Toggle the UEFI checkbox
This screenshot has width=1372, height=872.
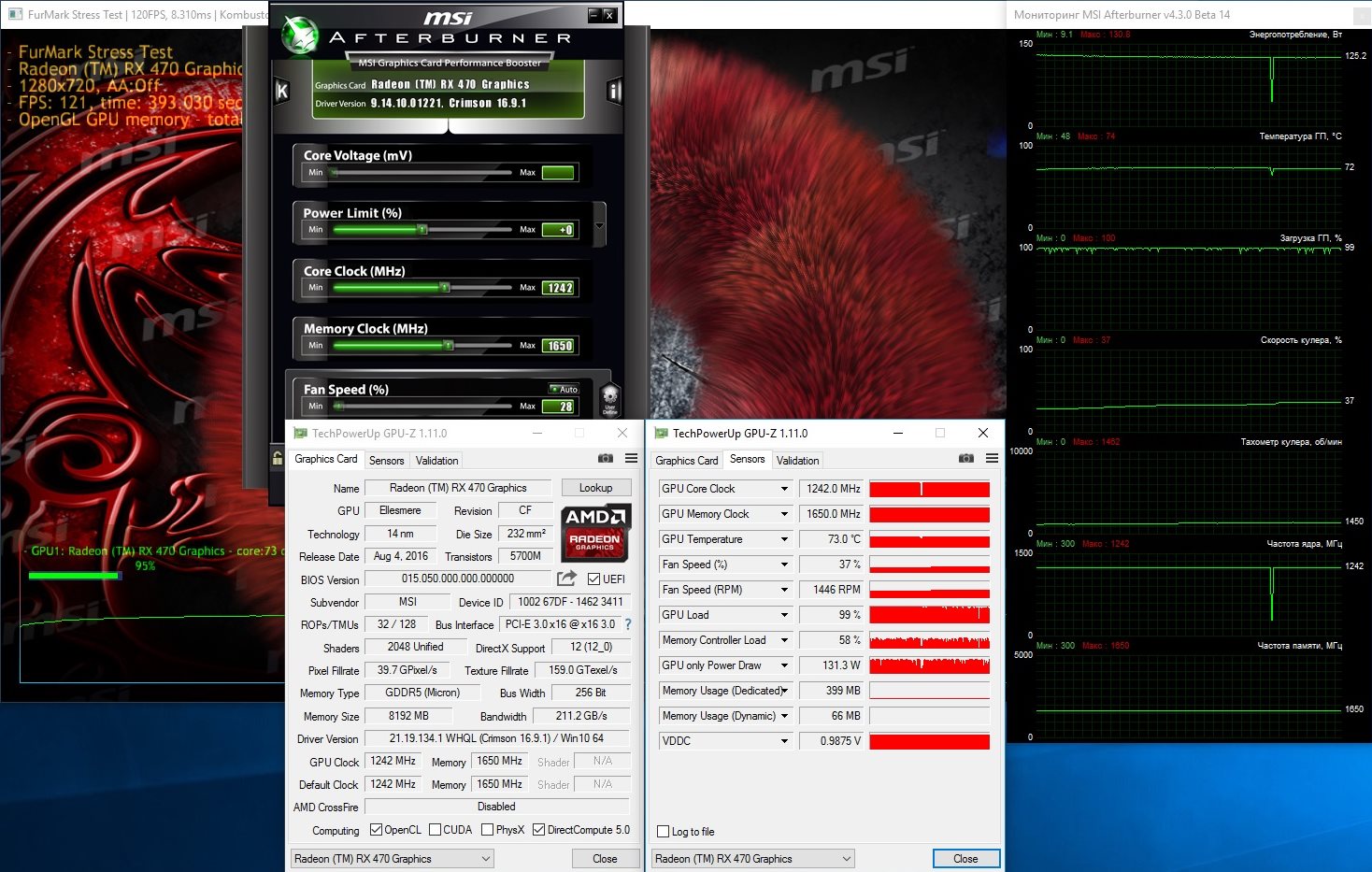pyautogui.click(x=594, y=579)
